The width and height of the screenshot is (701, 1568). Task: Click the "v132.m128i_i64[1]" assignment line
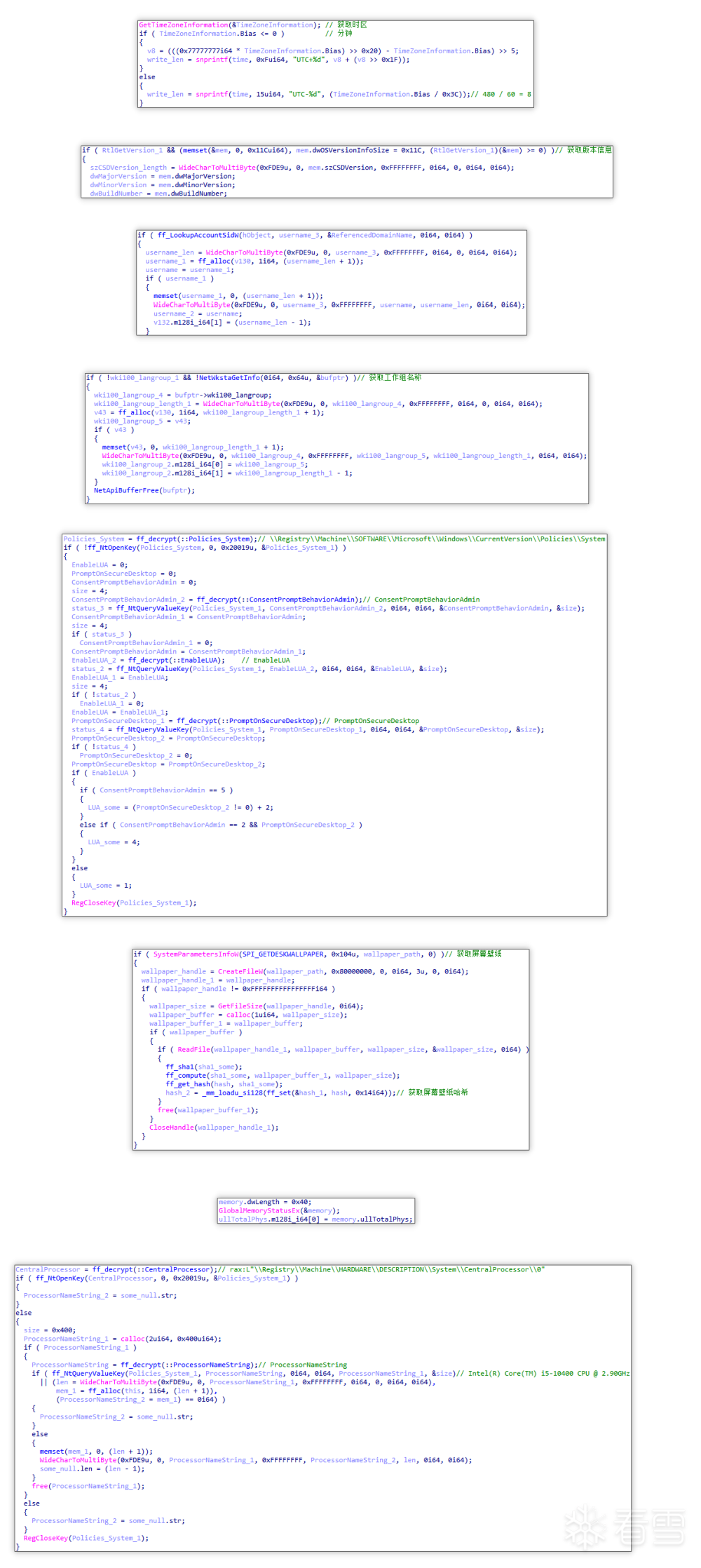(232, 323)
